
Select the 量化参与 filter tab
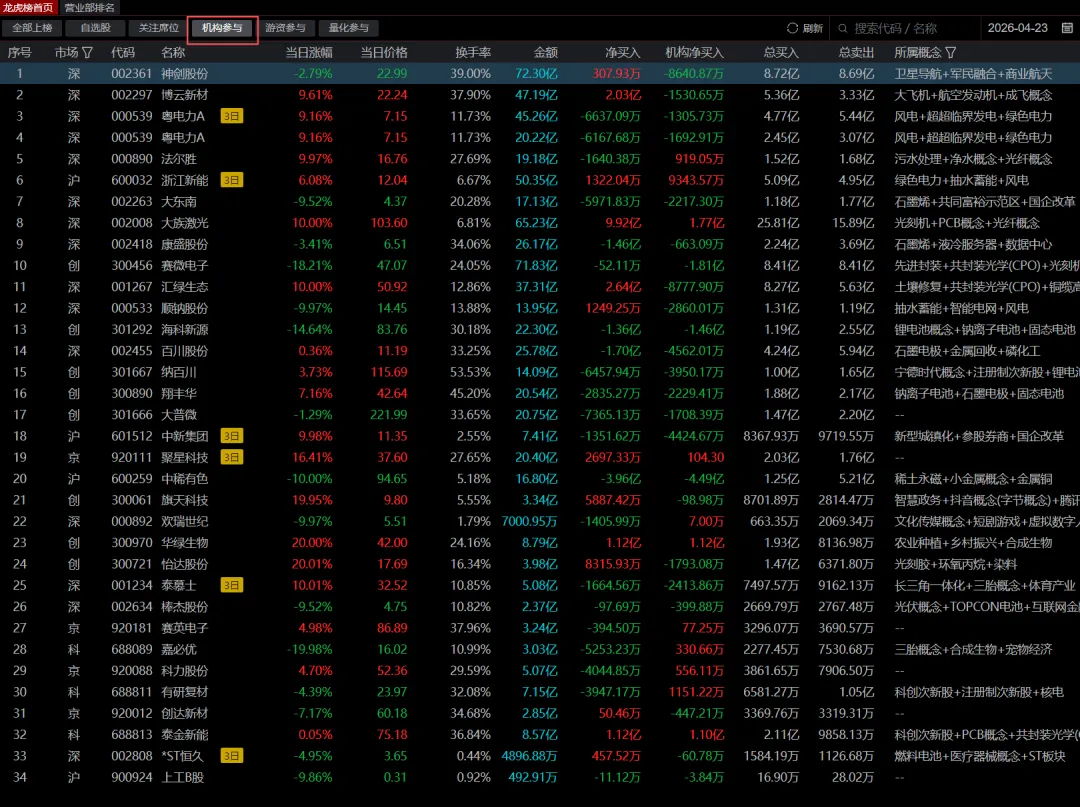tap(349, 28)
